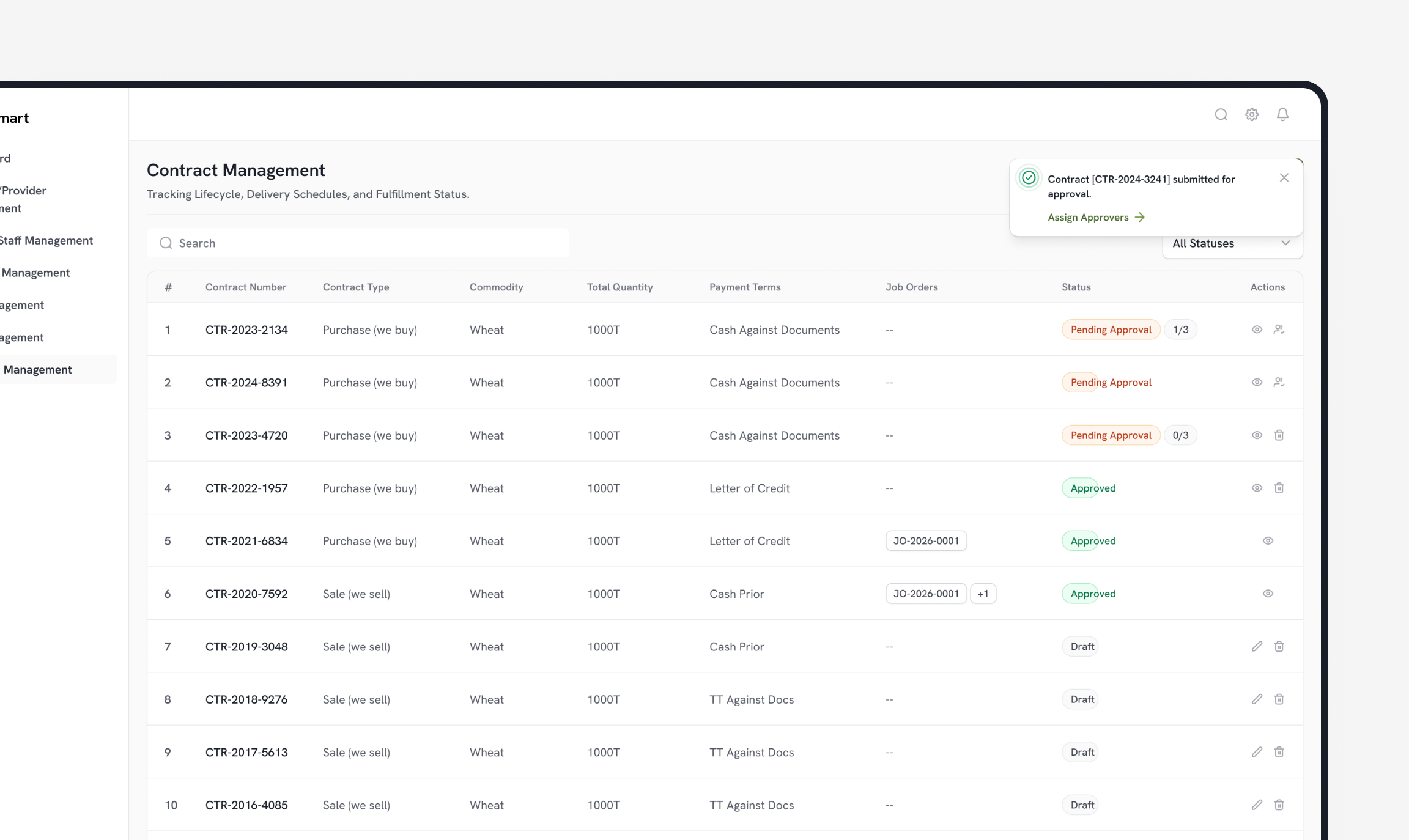Click the Job Orders column header

pyautogui.click(x=912, y=287)
